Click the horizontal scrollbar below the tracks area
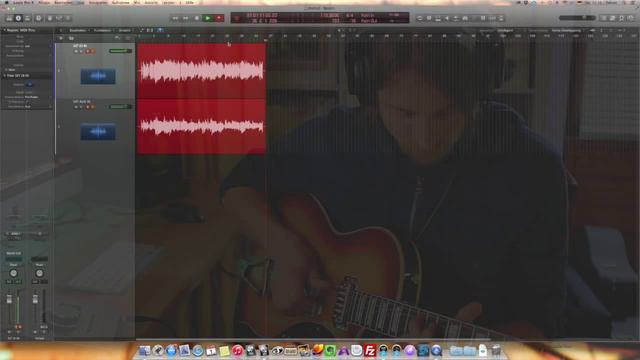Image resolution: width=640 pixels, height=360 pixels. pos(313,339)
